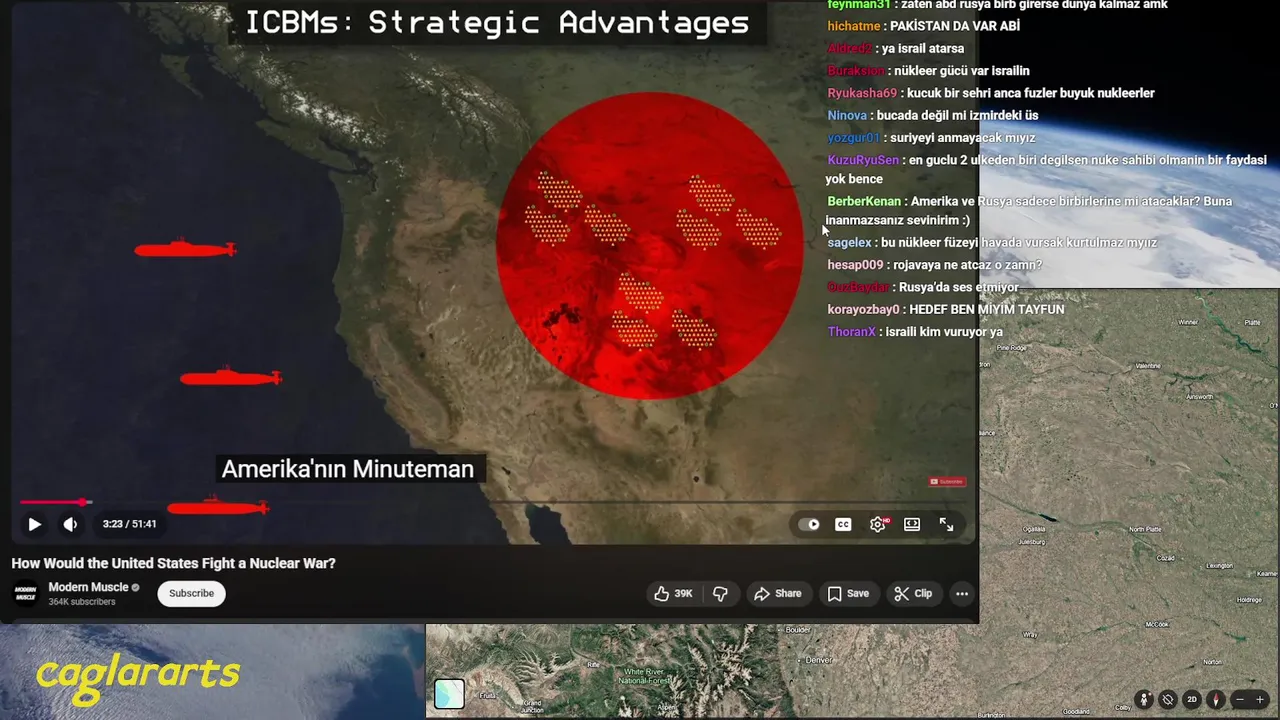Viewport: 1280px width, 720px height.
Task: Click the North Platte label on the map
Action: pos(1144,529)
